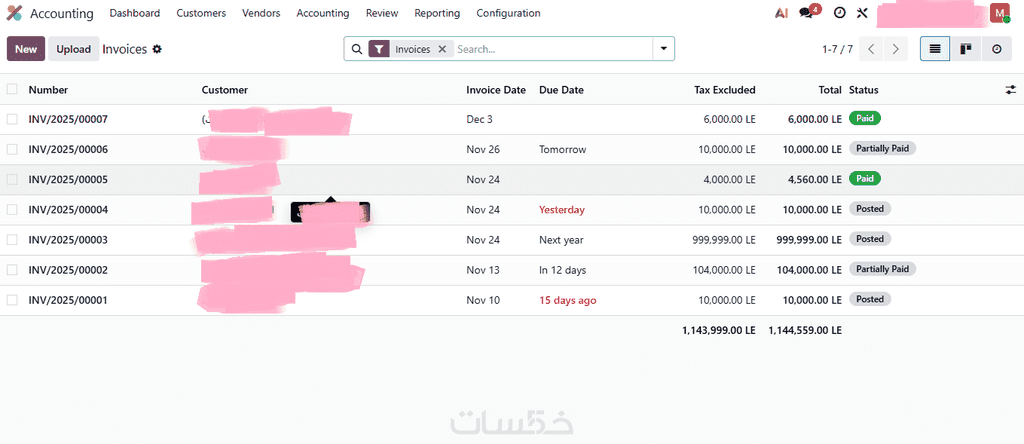Expand the search options dropdown arrow

tap(664, 49)
